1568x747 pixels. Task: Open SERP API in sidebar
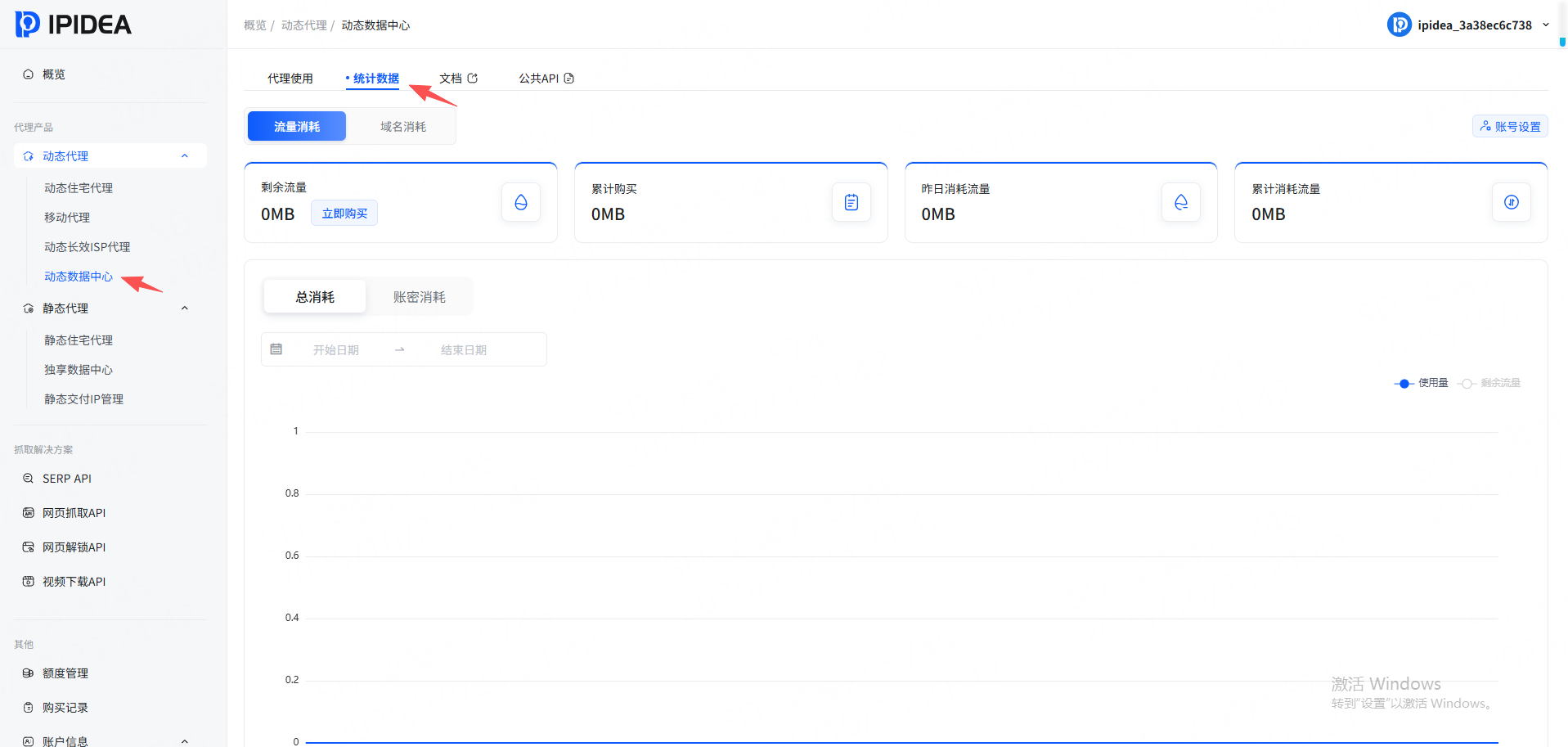[x=67, y=479]
